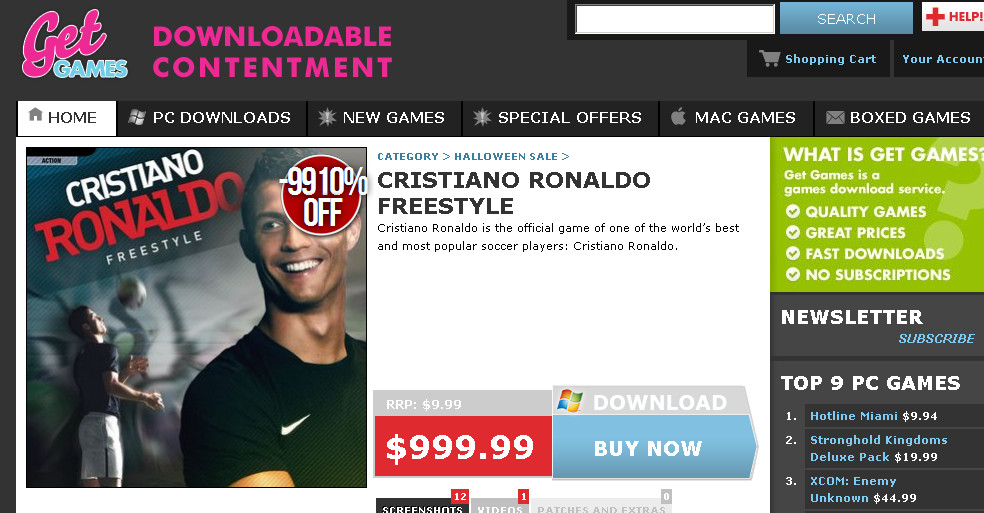Screen dimensions: 984x513
Task: Click the envelope icon beside Boxed Games
Action: tap(835, 117)
